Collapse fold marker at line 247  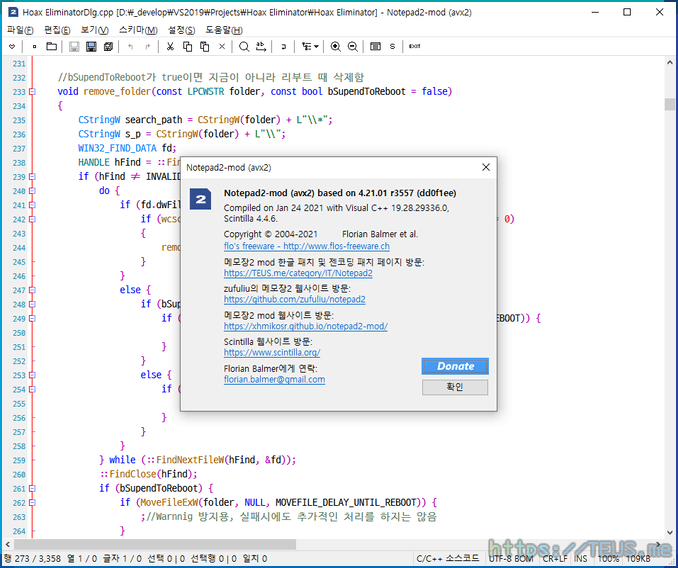32,290
